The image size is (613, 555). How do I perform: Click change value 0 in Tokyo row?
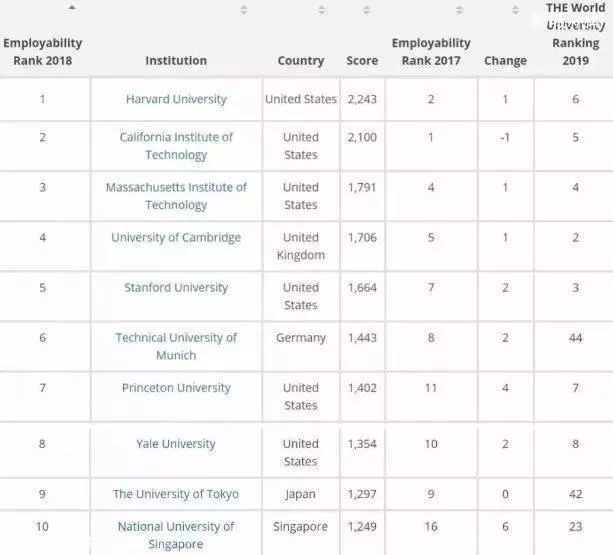505,494
